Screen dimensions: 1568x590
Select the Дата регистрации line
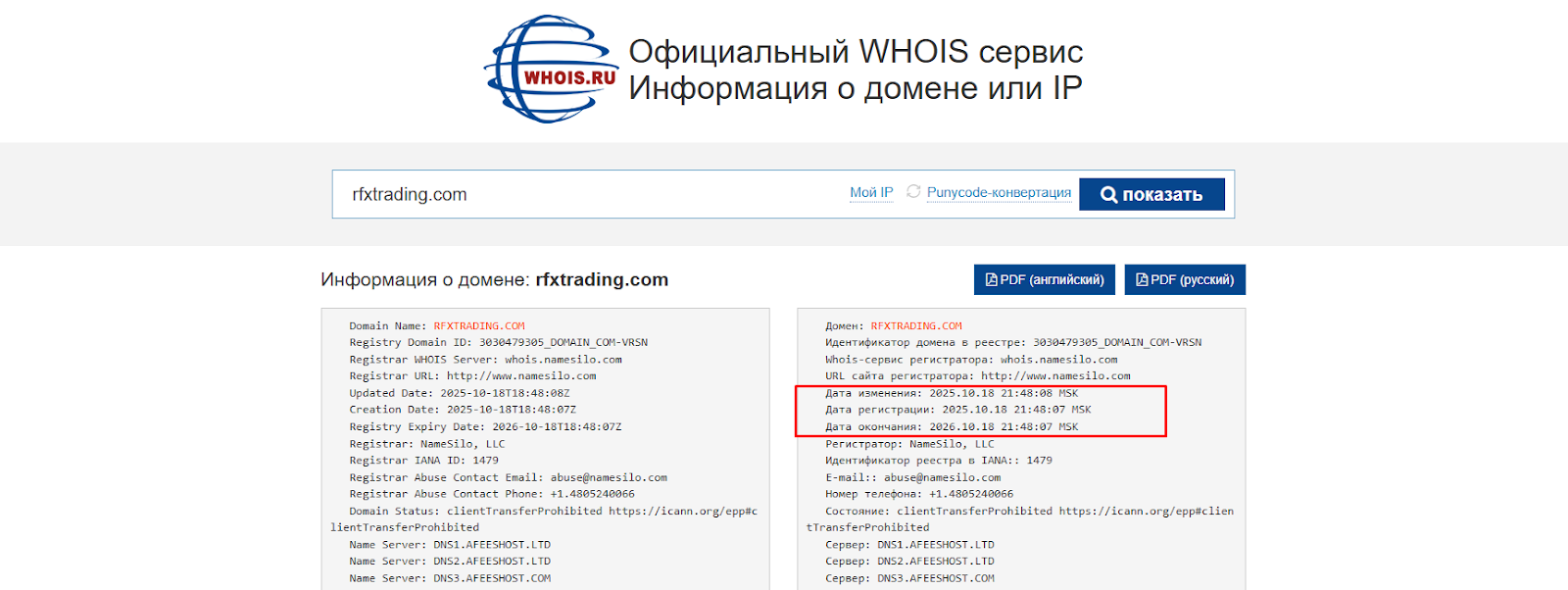click(x=958, y=410)
